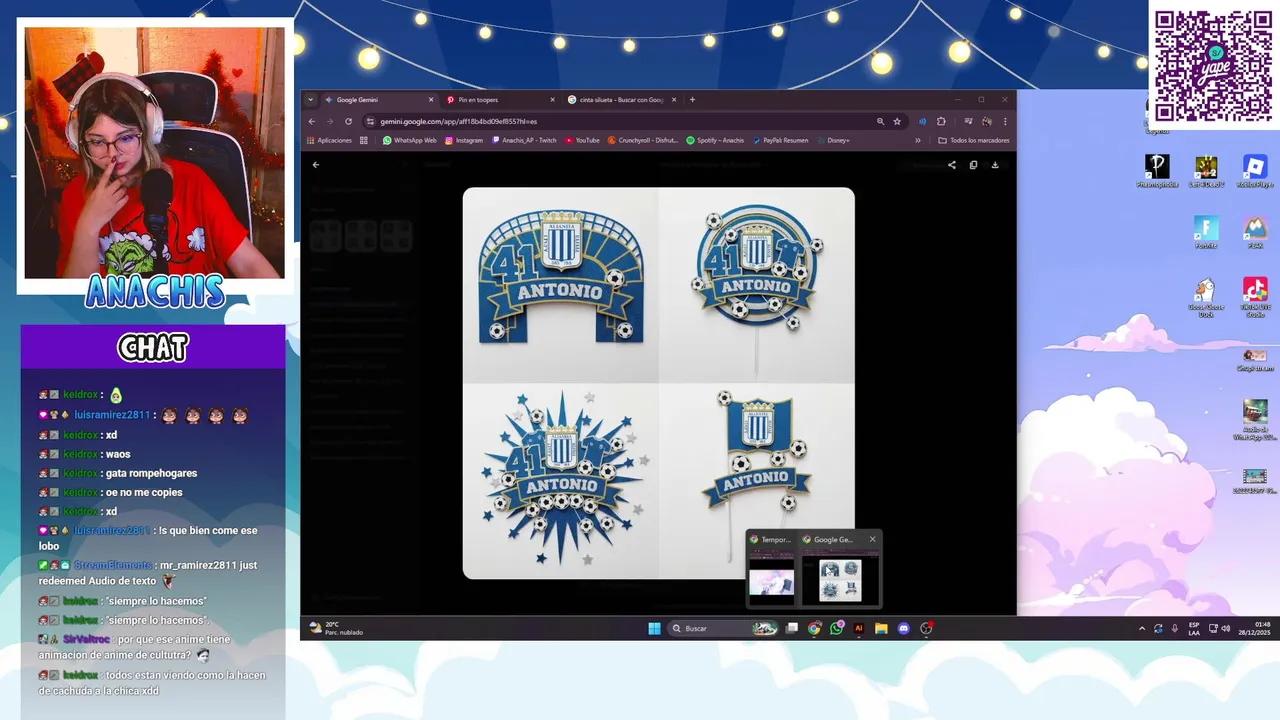Close the Pin en toopers tab

click(552, 100)
